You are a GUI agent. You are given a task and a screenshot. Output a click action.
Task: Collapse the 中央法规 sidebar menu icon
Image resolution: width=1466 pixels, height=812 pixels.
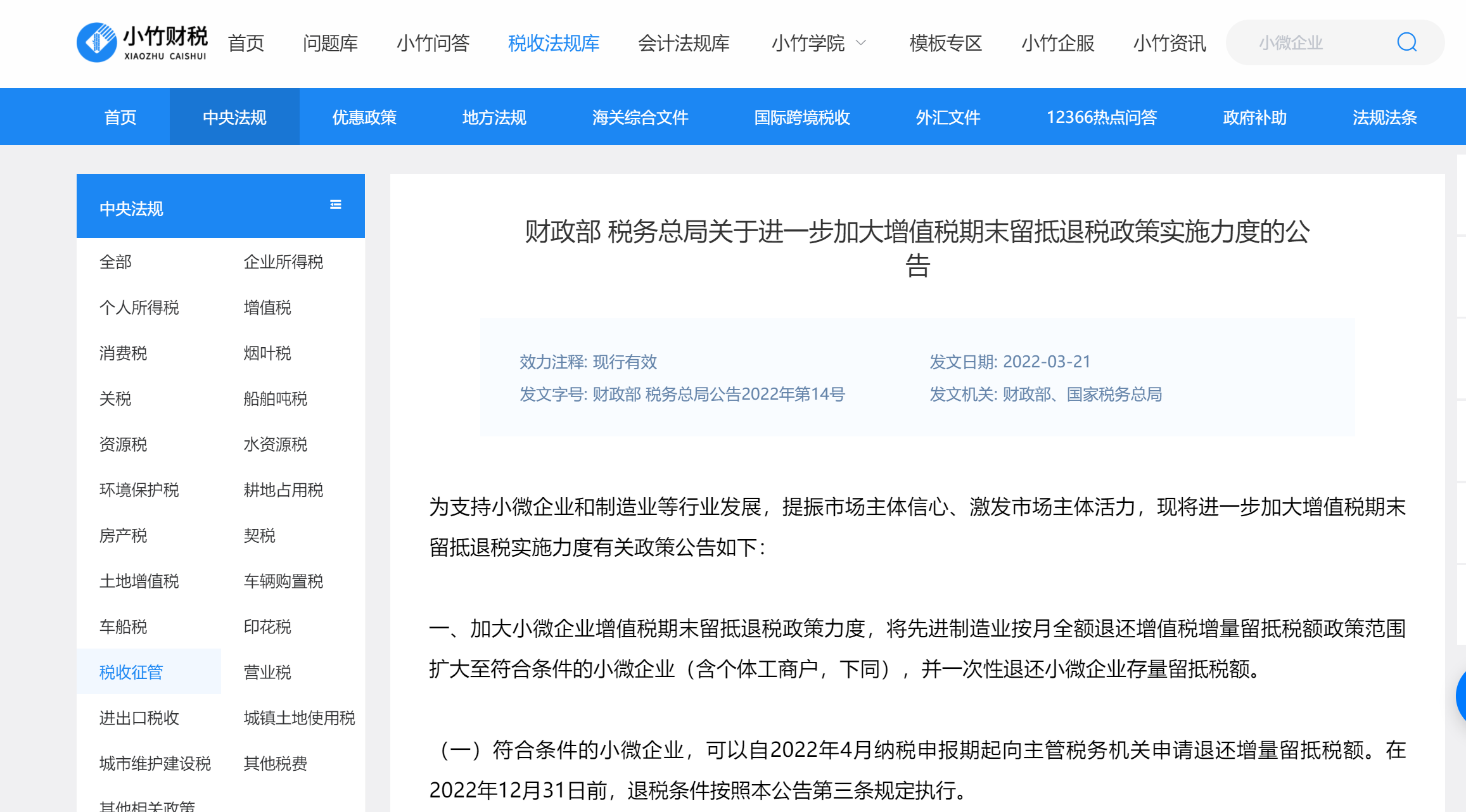(336, 205)
